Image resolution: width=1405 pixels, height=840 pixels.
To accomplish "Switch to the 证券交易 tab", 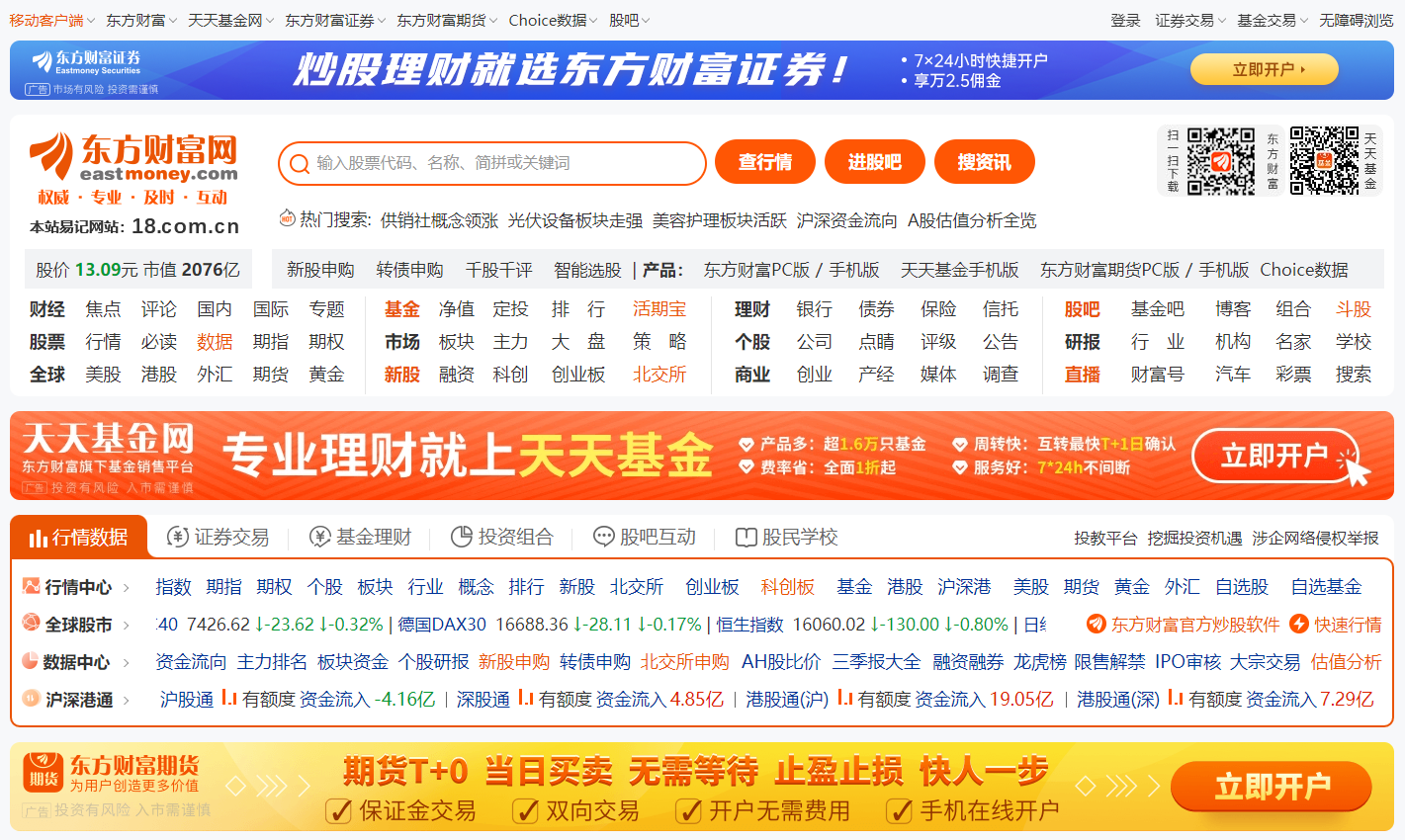I will click(218, 537).
